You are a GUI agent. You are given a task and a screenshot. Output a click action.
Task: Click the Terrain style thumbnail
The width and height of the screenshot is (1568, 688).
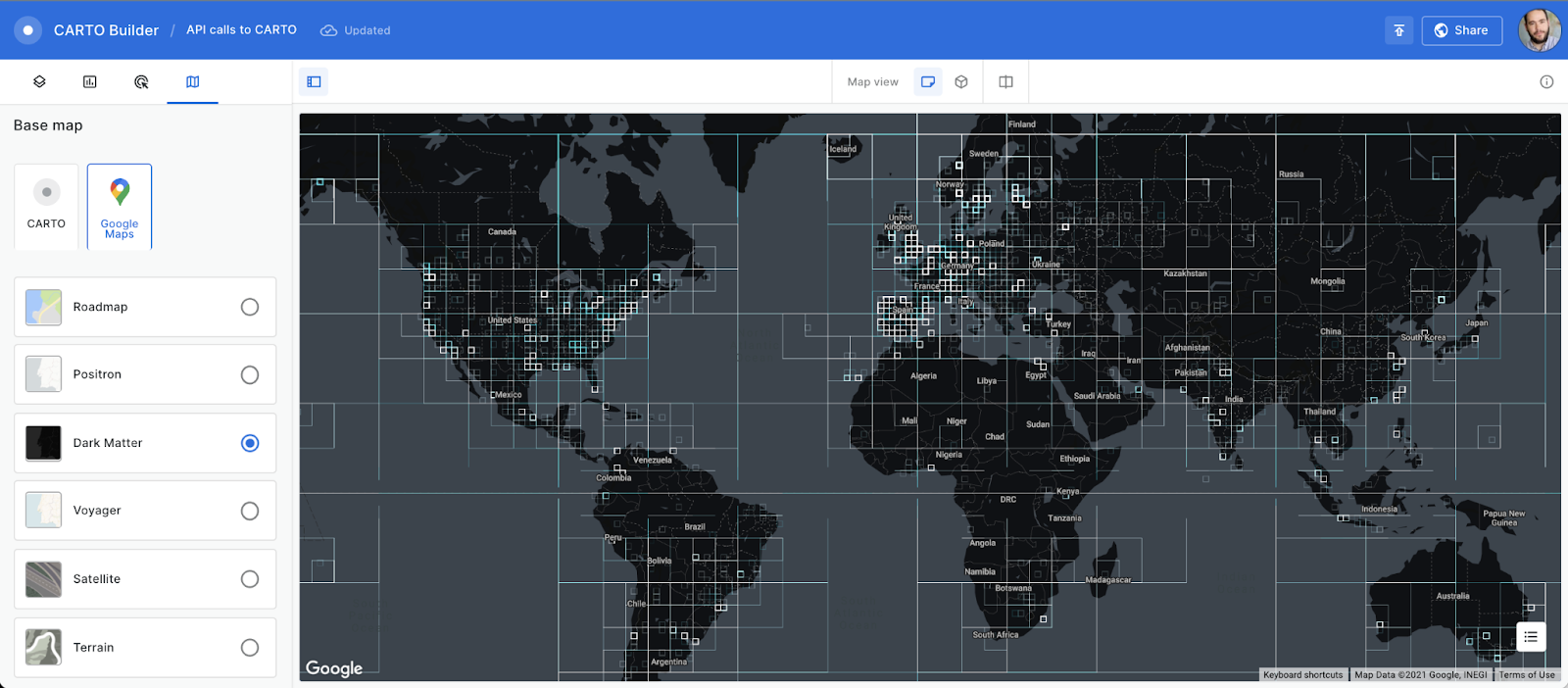point(44,647)
